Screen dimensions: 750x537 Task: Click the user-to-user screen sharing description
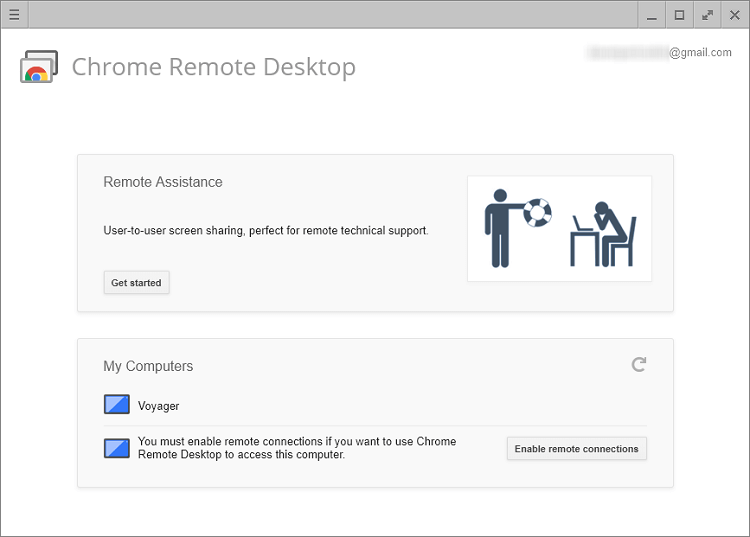266,230
